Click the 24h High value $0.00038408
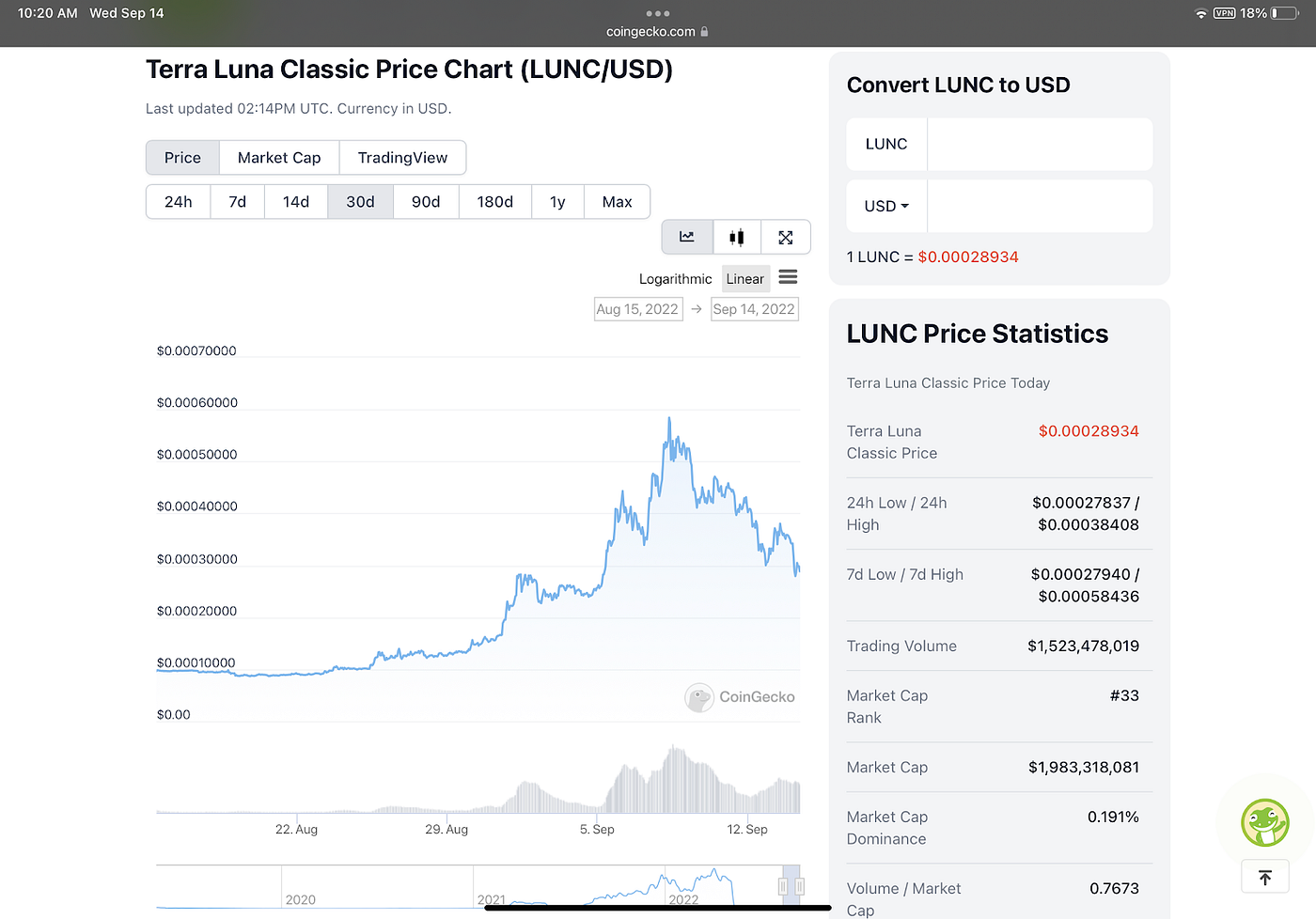This screenshot has height=919, width=1316. pos(1089,525)
